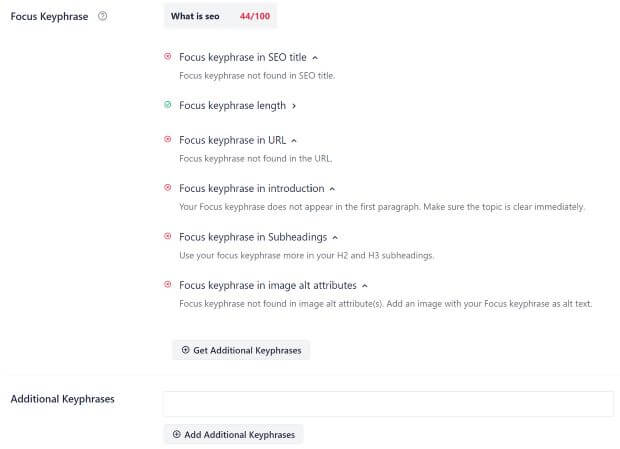Image resolution: width=620 pixels, height=449 pixels.
Task: Click red error icon beside image alt attributes
Action: click(168, 284)
